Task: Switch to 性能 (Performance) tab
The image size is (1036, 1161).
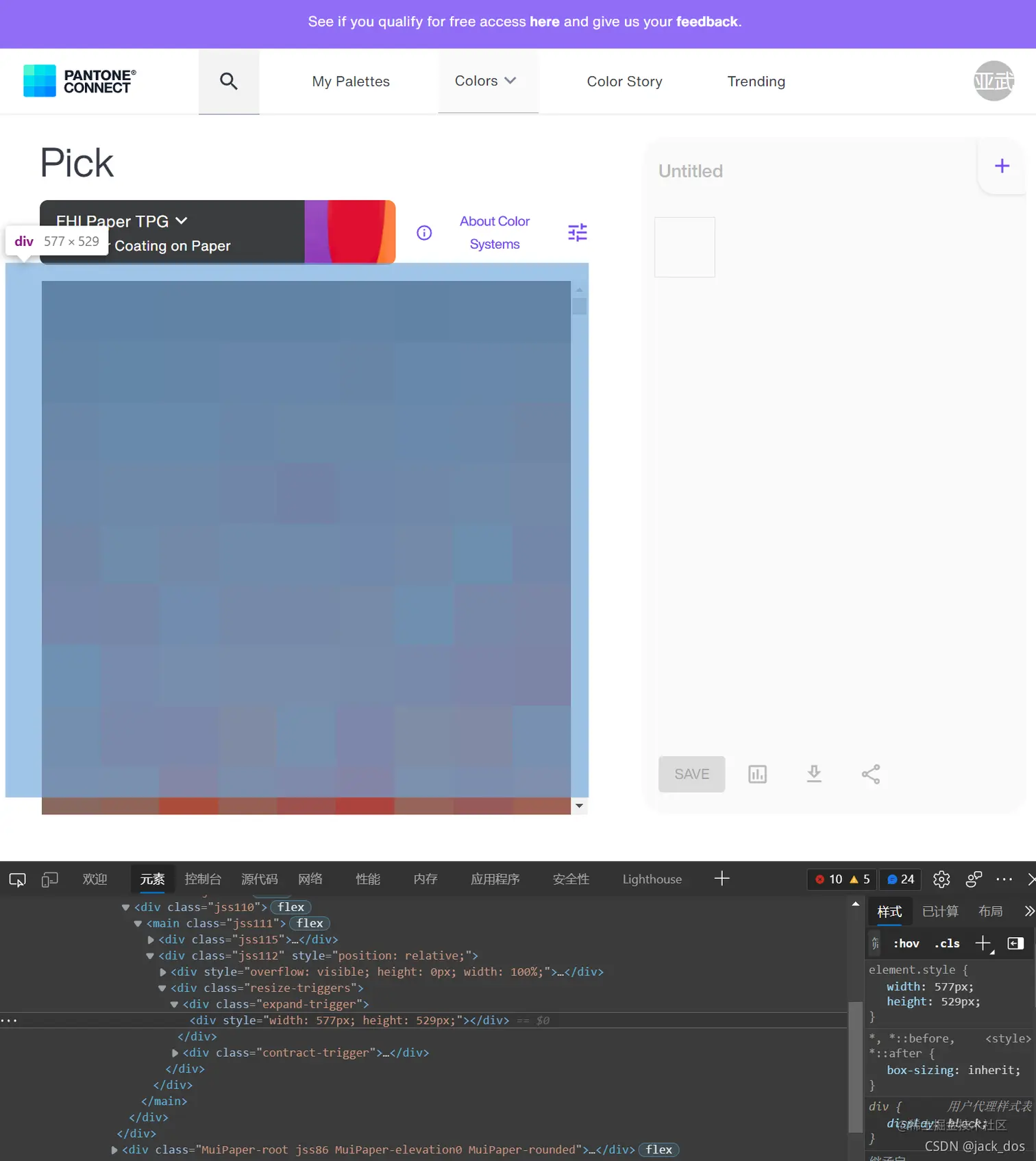Action: (x=368, y=879)
